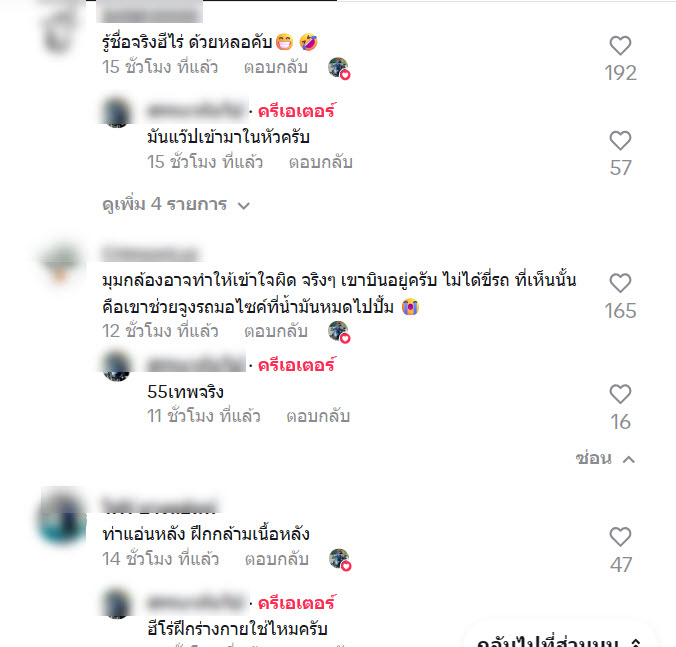
Task: Reply to '55เทพจริง' creator comment
Action: [x=318, y=416]
